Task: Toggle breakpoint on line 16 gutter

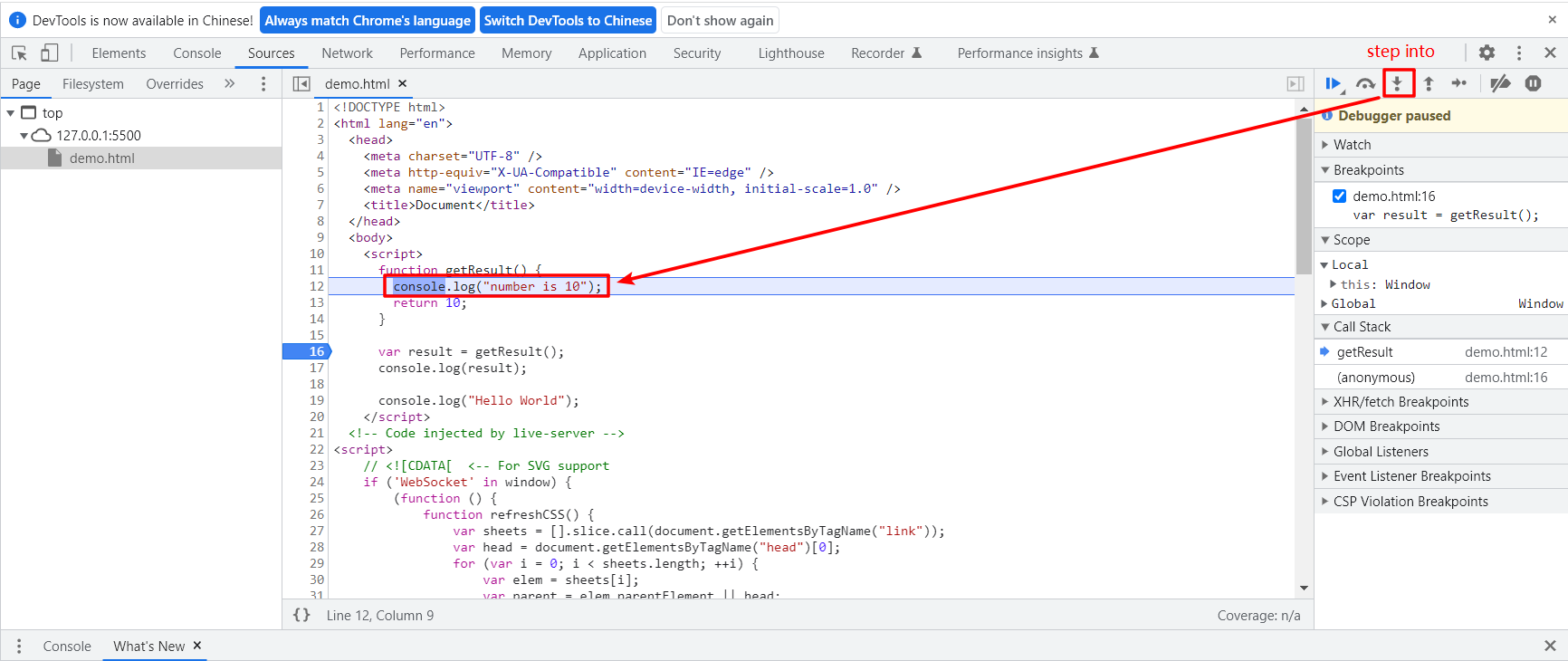Action: pos(307,351)
